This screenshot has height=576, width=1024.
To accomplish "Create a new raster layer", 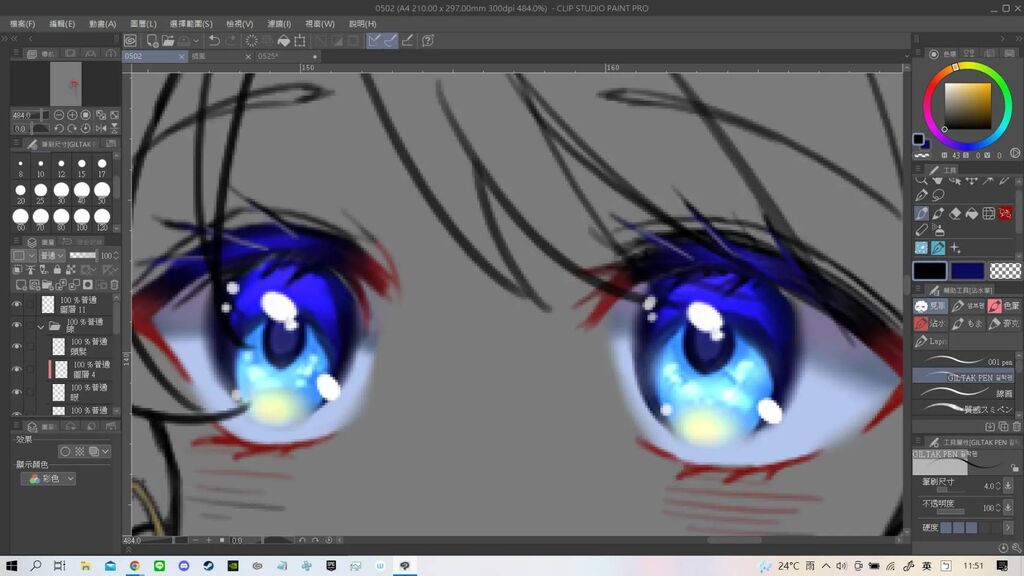I will (x=21, y=285).
